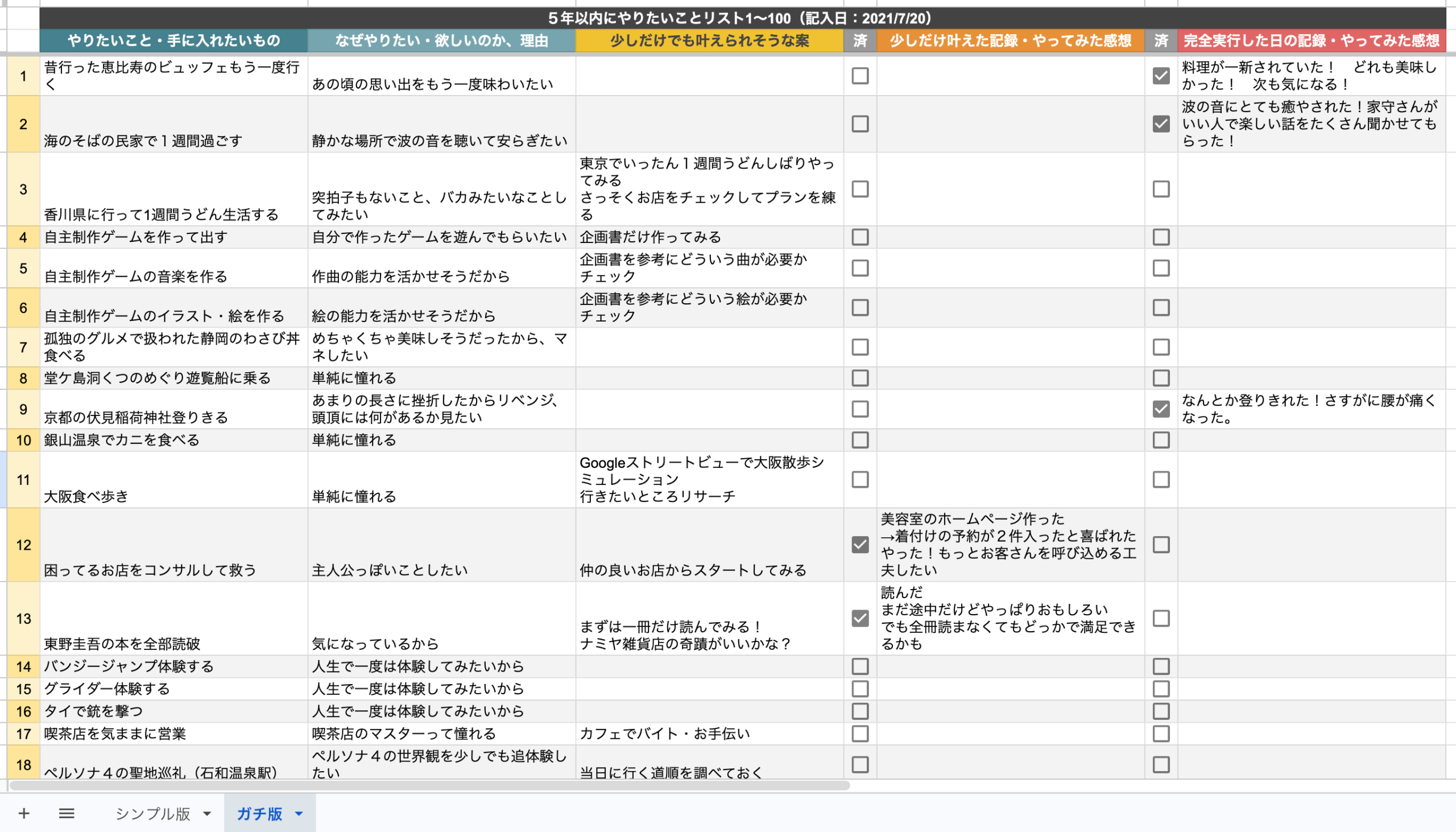This screenshot has height=832, width=1456.
Task: Select the cell 主人公っぽいことしたい
Action: pos(441,544)
